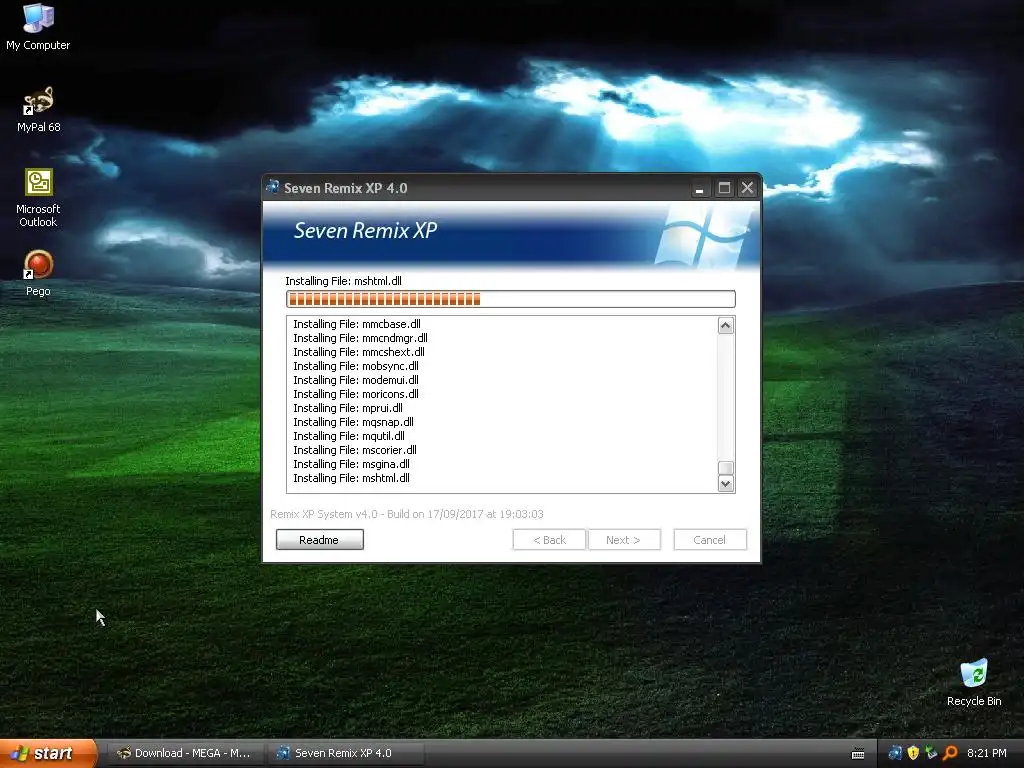Select the Recycle Bin desktop icon
This screenshot has height=768, width=1024.
(x=974, y=682)
